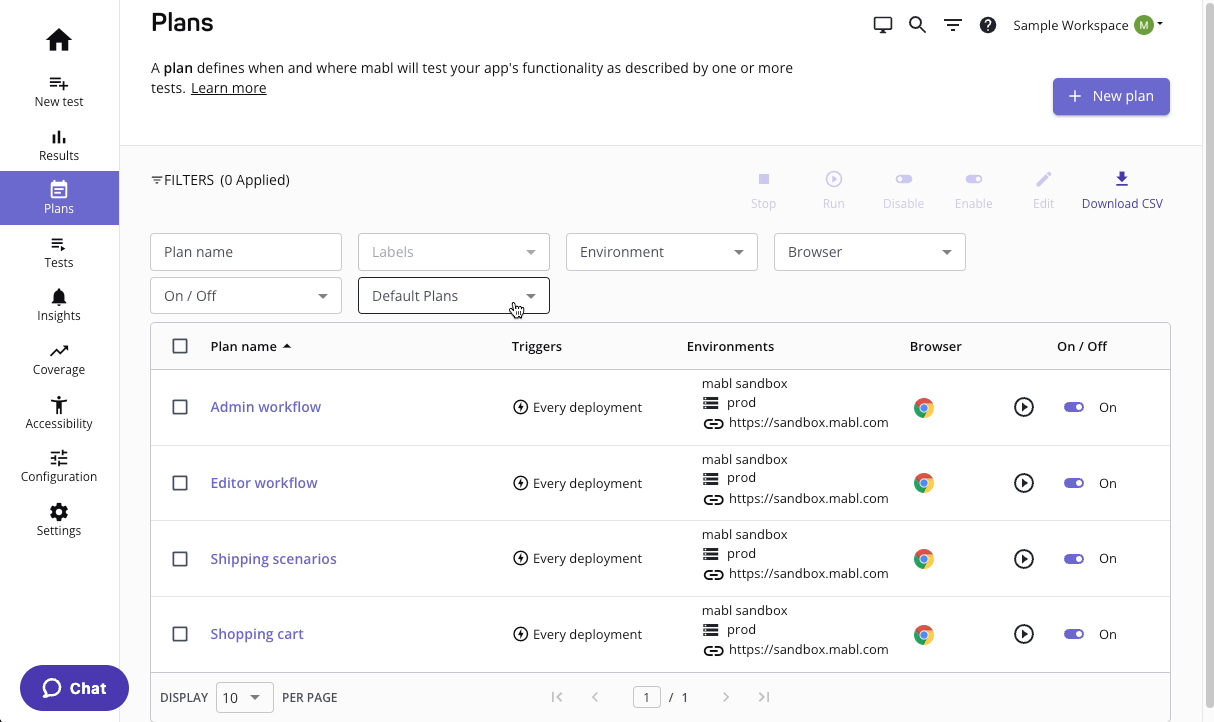Toggle Editor workflow On switch

pos(1074,483)
